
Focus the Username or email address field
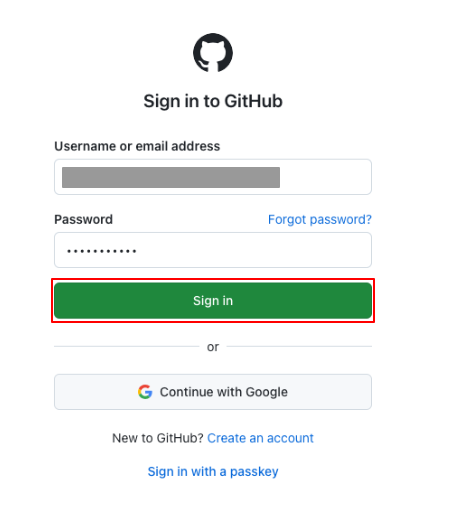pos(213,177)
